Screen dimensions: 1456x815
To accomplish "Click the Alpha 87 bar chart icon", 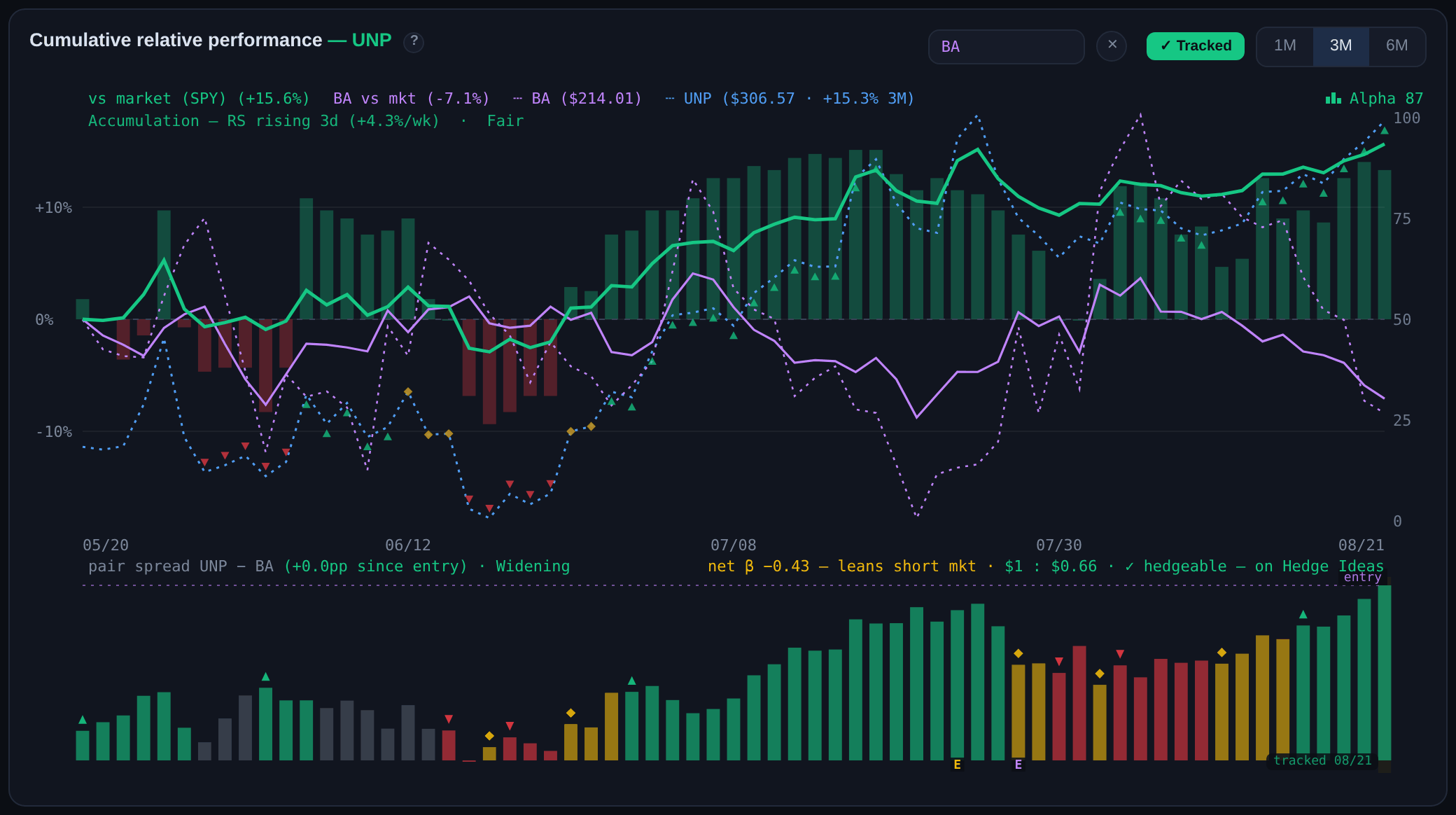I will pyautogui.click(x=1333, y=99).
